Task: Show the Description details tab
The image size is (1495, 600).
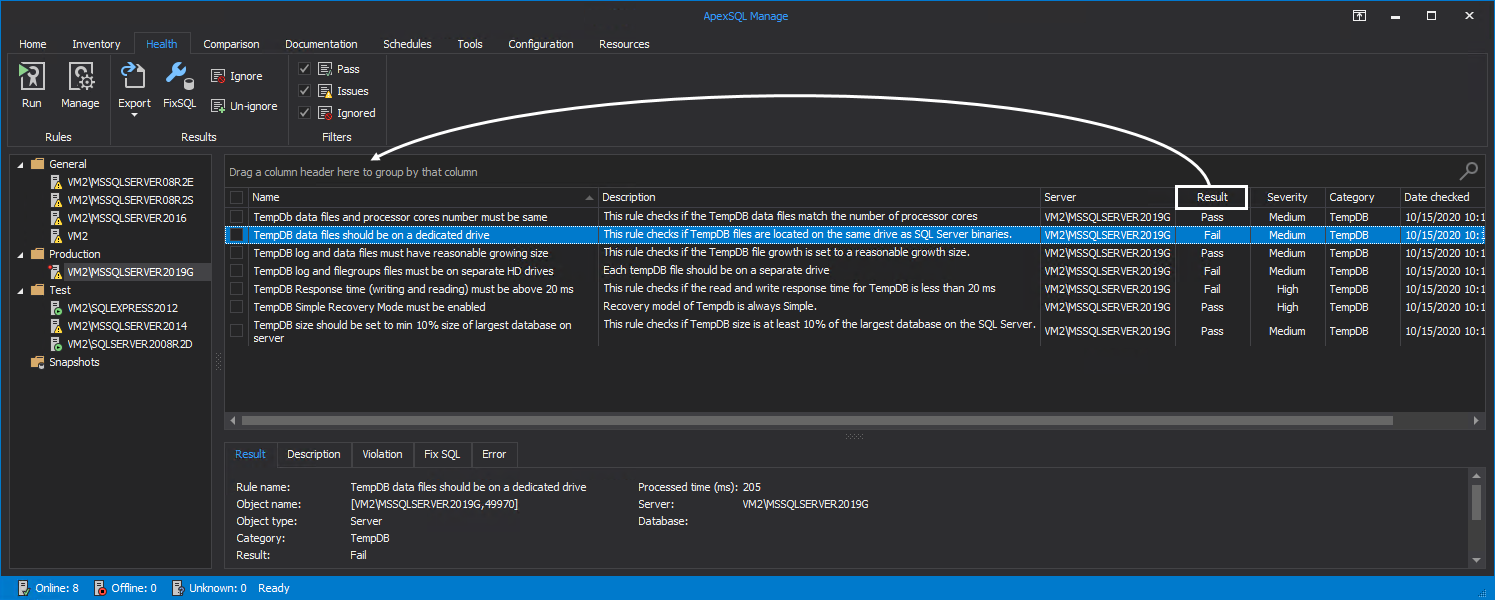Action: click(314, 454)
